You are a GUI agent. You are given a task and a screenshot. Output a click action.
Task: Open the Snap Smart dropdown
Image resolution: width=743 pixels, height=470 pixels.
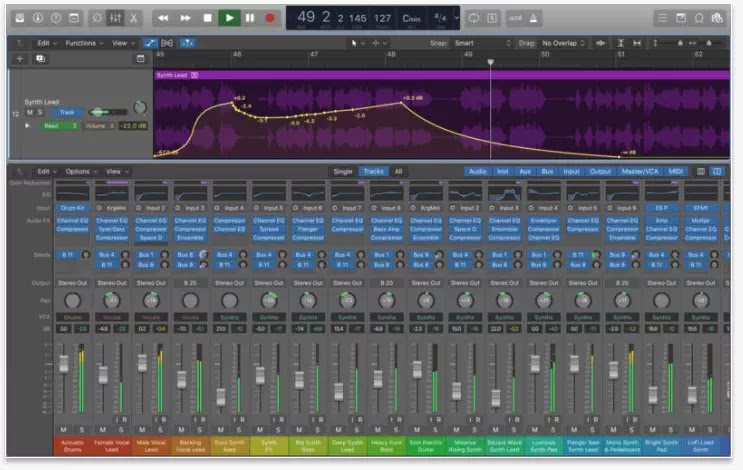(482, 43)
